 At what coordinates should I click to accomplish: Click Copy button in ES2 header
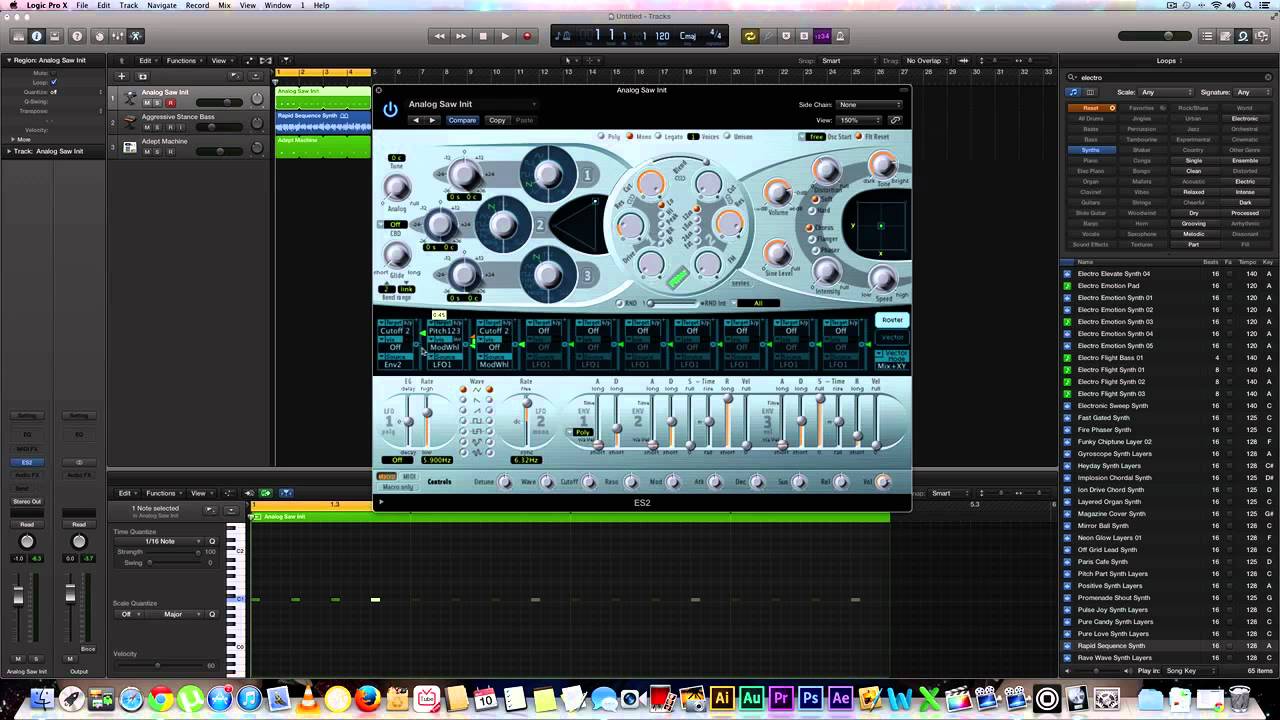click(x=497, y=120)
